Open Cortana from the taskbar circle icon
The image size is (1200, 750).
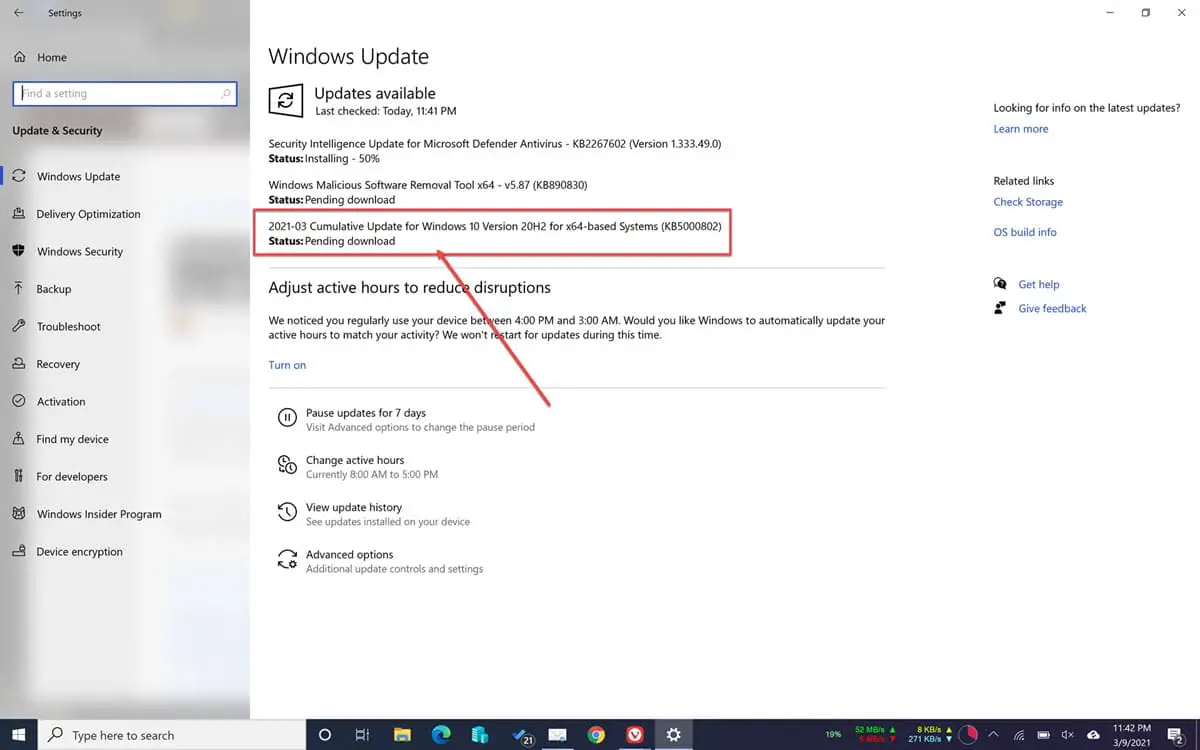pyautogui.click(x=324, y=735)
